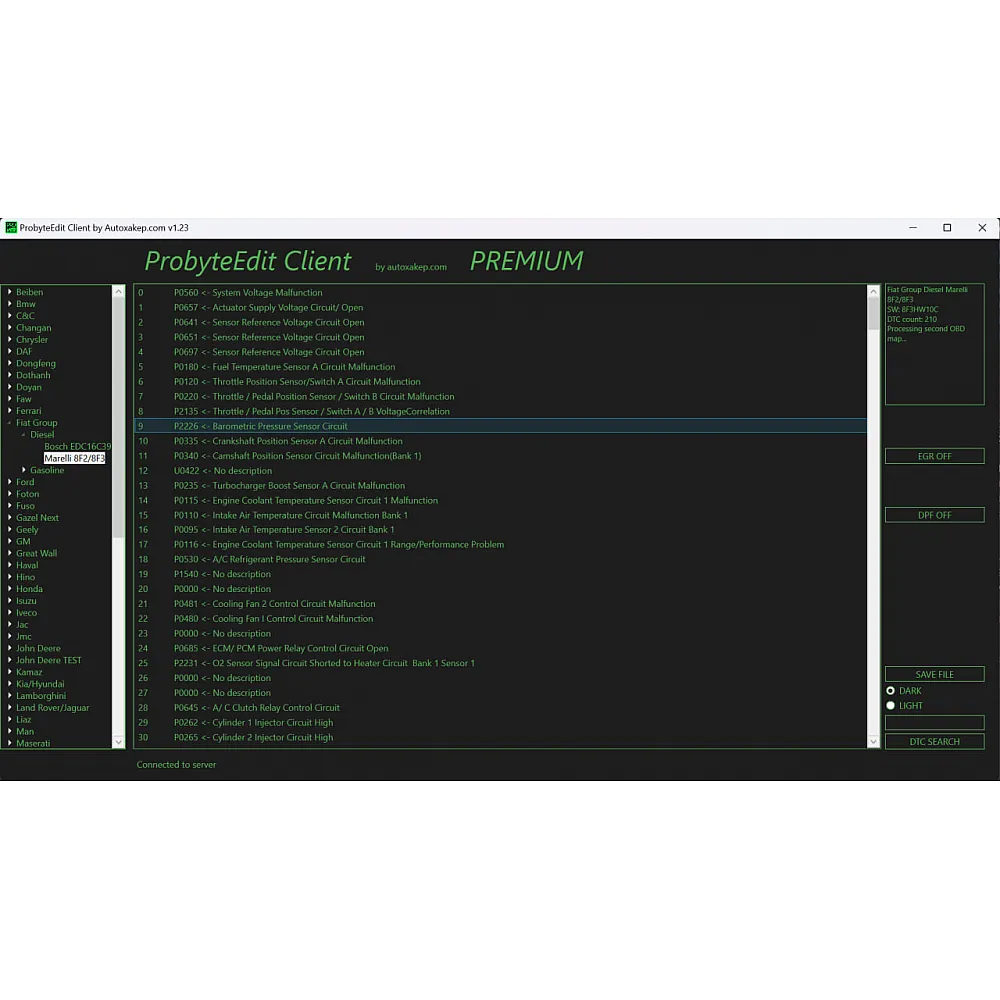Viewport: 1000px width, 1000px height.
Task: Collapse the Fiat Group tree node
Action: pos(10,423)
